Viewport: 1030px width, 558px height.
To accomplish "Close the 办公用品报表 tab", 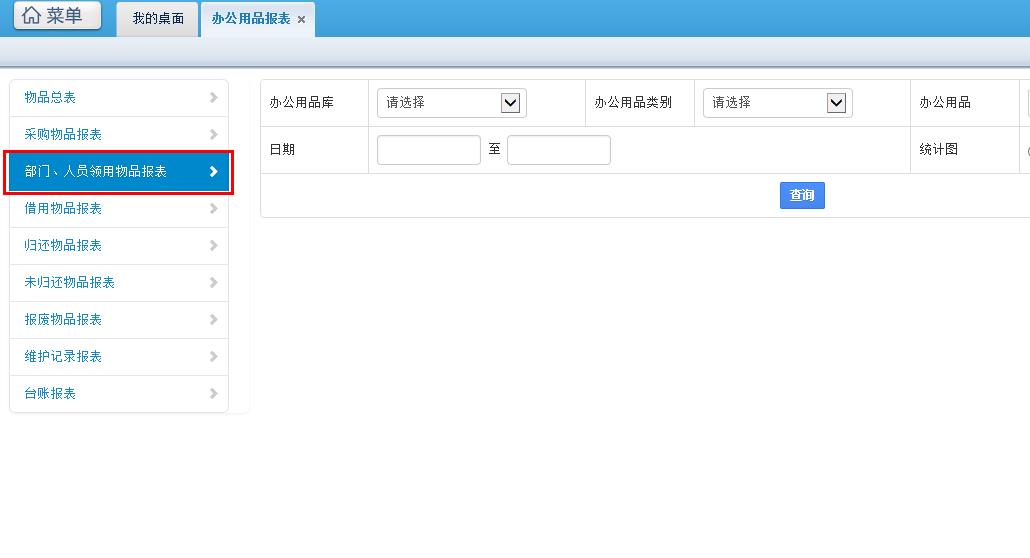I will coord(301,20).
